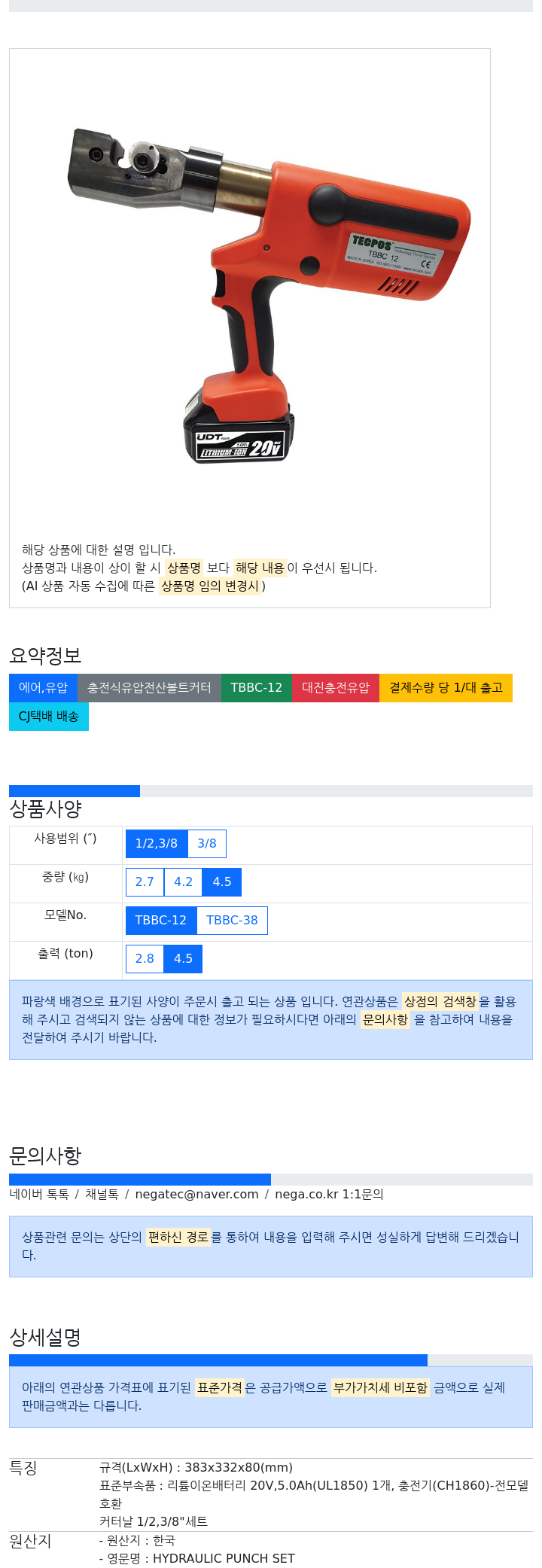Click the negatec@naver.com email link
This screenshot has width=542, height=1568.
[x=196, y=1195]
